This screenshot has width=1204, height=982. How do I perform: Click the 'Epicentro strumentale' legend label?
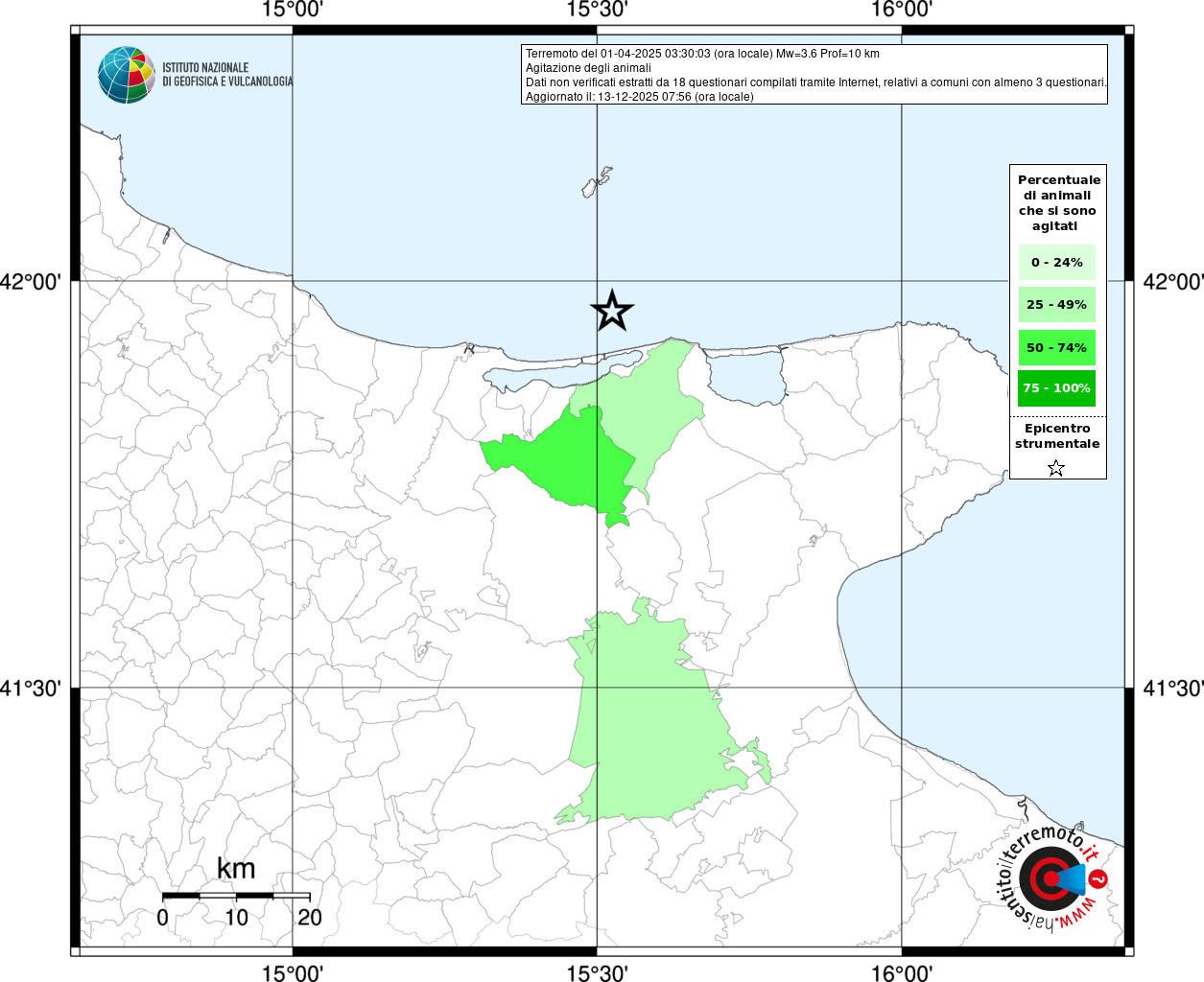coord(1057,436)
